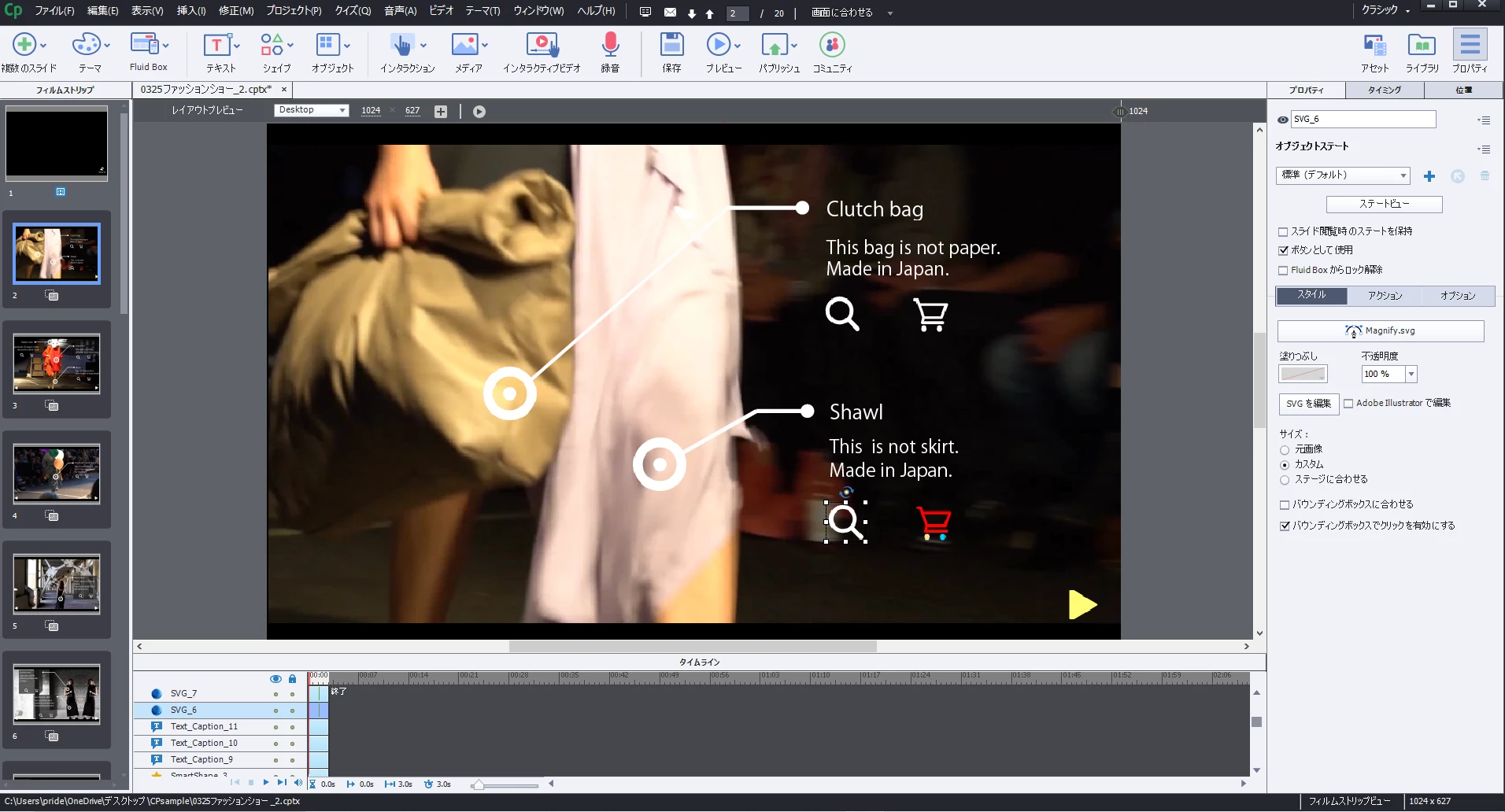Play layout preview circle button
The image size is (1505, 812).
pyautogui.click(x=479, y=112)
